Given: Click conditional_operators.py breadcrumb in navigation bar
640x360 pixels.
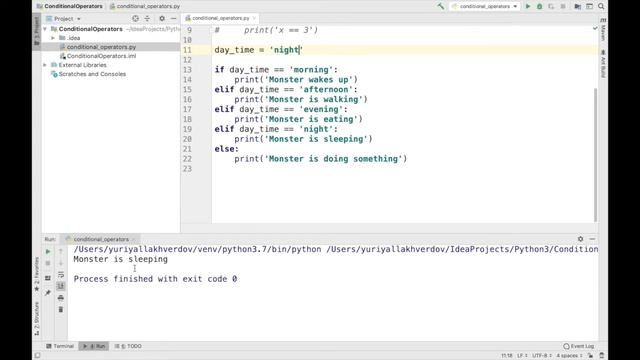Looking at the screenshot, I should coord(145,6).
